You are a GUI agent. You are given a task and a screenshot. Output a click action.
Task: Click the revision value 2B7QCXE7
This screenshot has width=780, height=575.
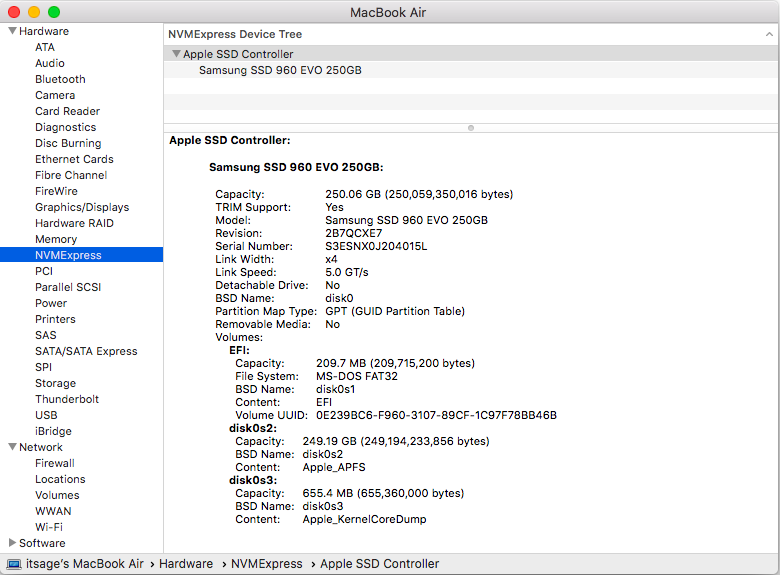coord(354,233)
